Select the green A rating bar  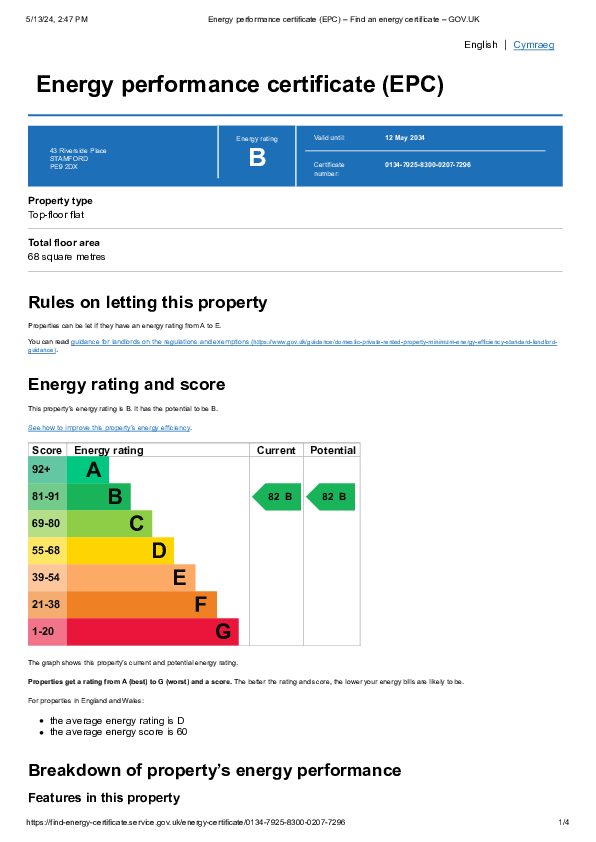click(88, 469)
